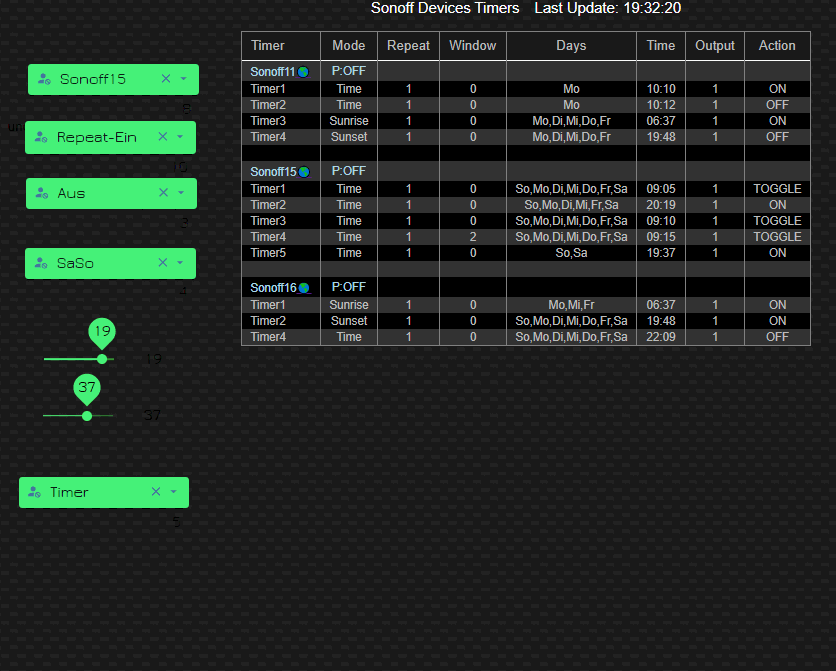Image resolution: width=836 pixels, height=671 pixels.
Task: Click the 19:37 time cell
Action: [x=661, y=253]
